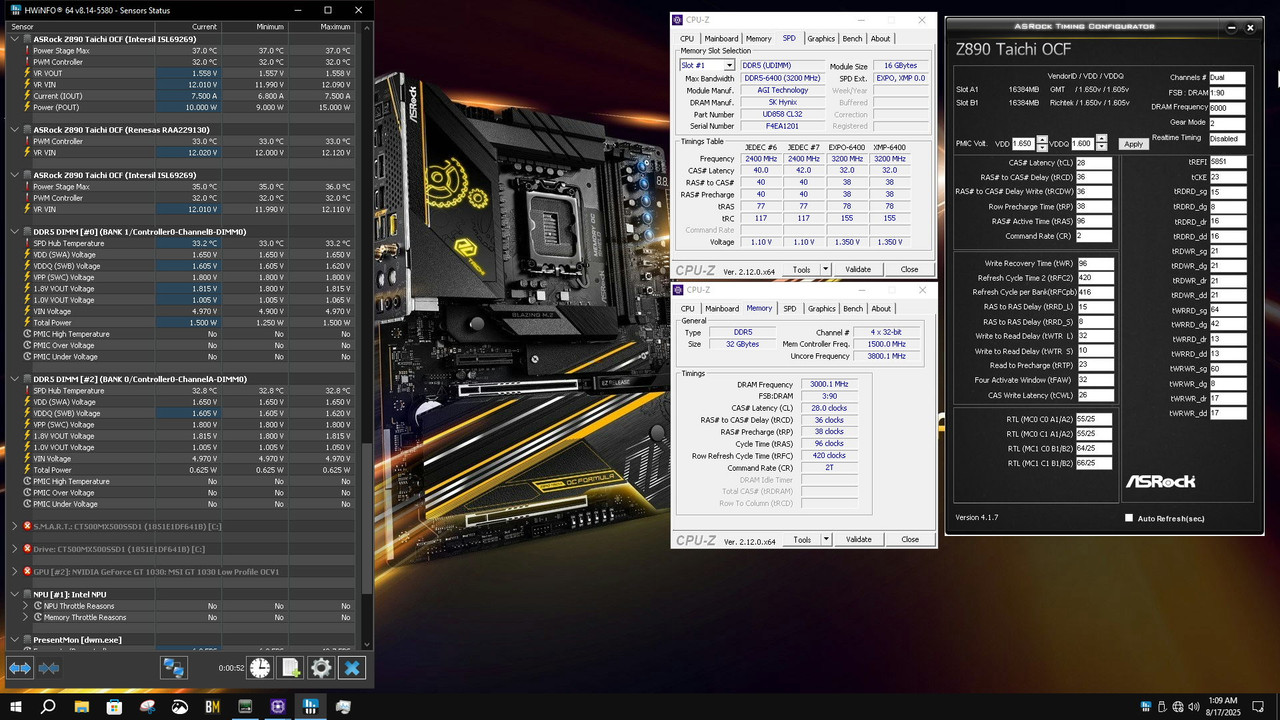This screenshot has width=1280, height=720.
Task: Collapse DDR5 DIMM [#0] sensor group
Action: pos(15,231)
